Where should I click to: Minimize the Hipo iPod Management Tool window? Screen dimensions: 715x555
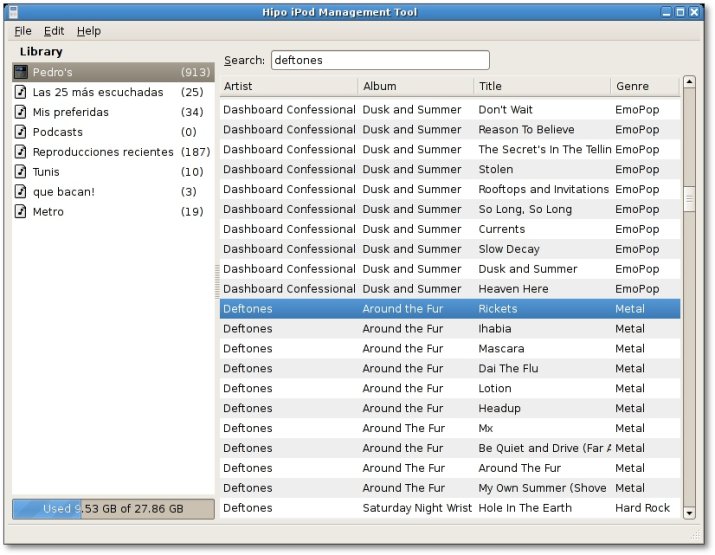click(666, 12)
